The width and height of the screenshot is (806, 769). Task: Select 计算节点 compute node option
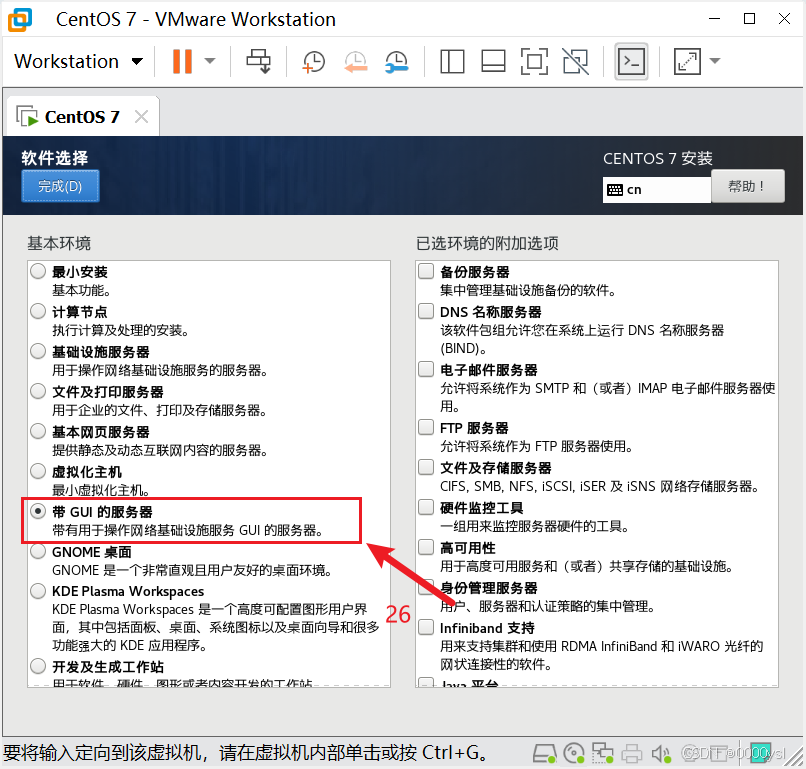38,311
